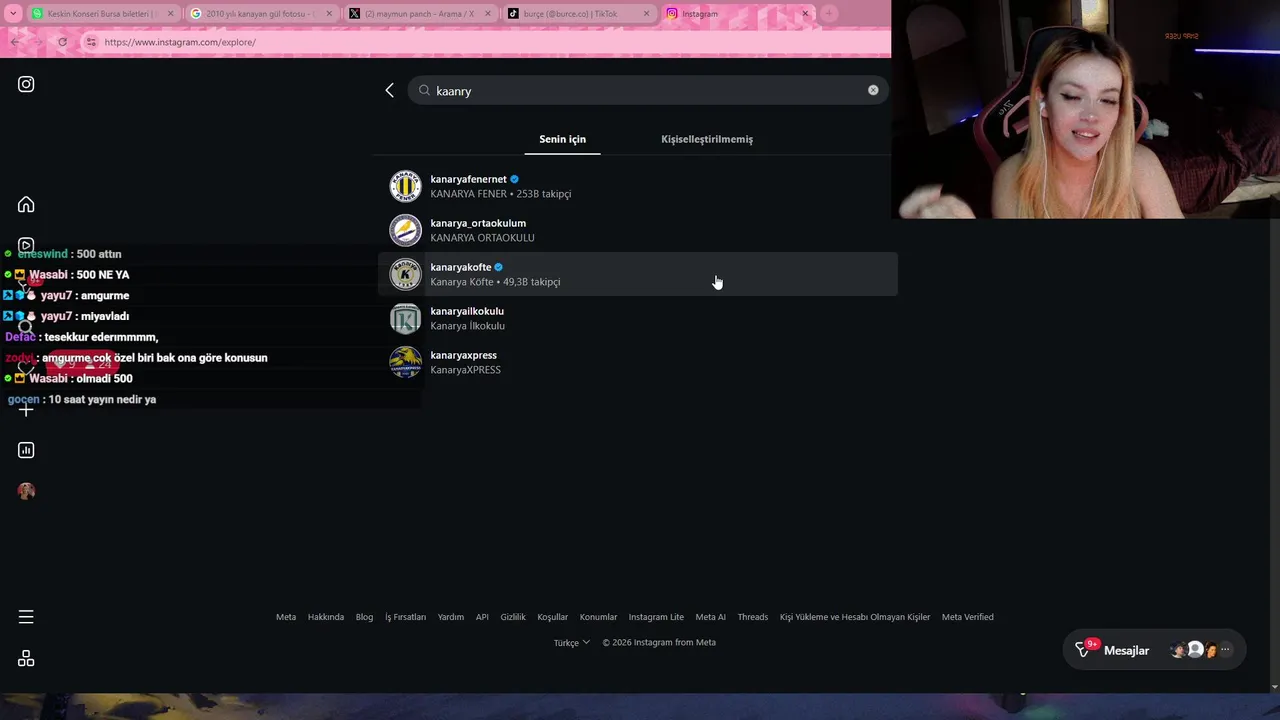The width and height of the screenshot is (1280, 720).
Task: Click the magnifier icon in search box
Action: click(424, 90)
